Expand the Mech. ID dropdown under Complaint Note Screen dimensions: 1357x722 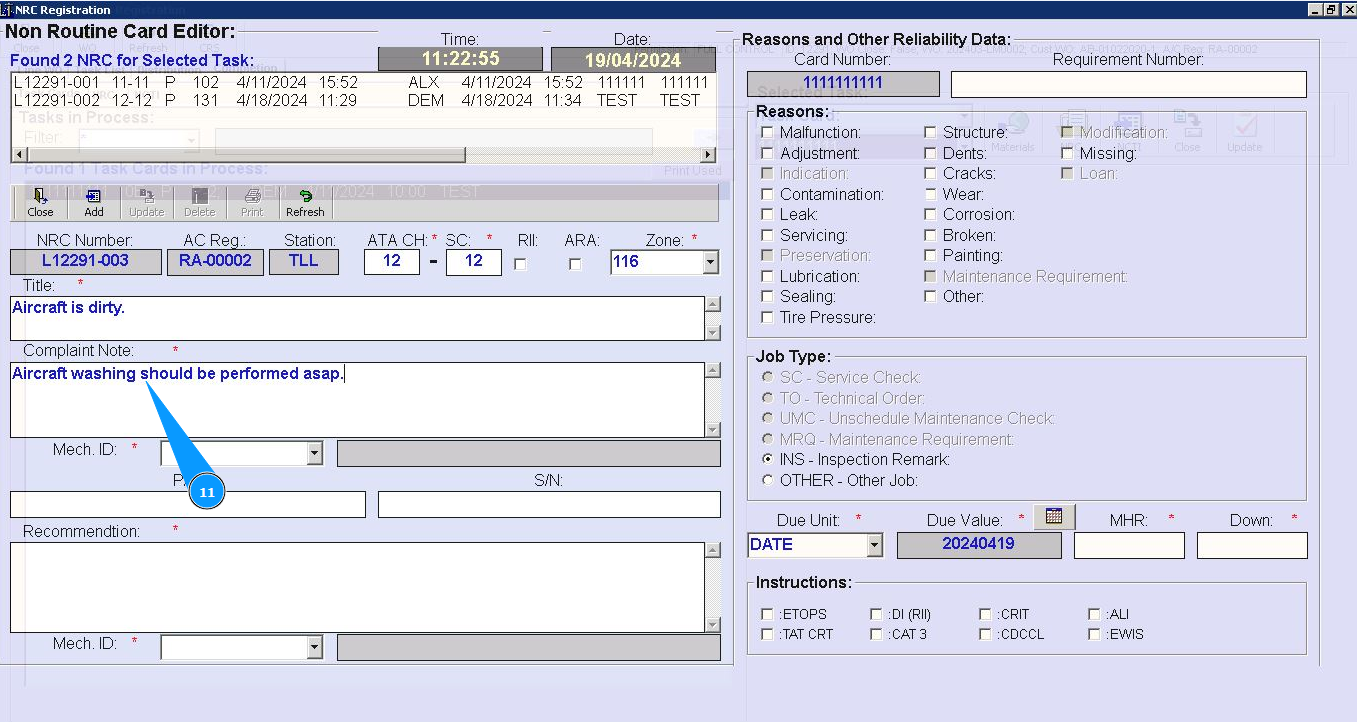[315, 454]
